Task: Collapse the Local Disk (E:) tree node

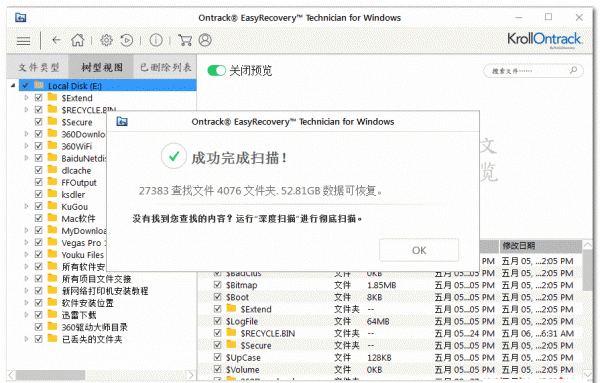Action: 13,85
